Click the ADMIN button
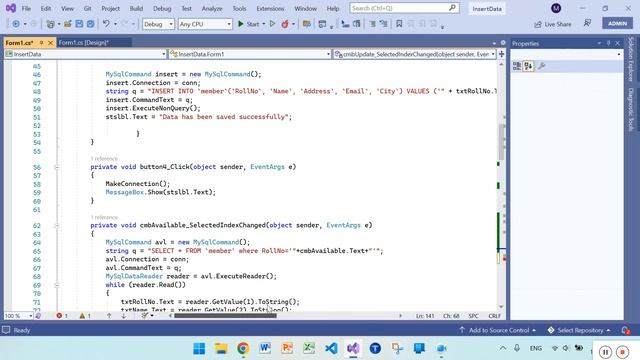 tap(617, 23)
